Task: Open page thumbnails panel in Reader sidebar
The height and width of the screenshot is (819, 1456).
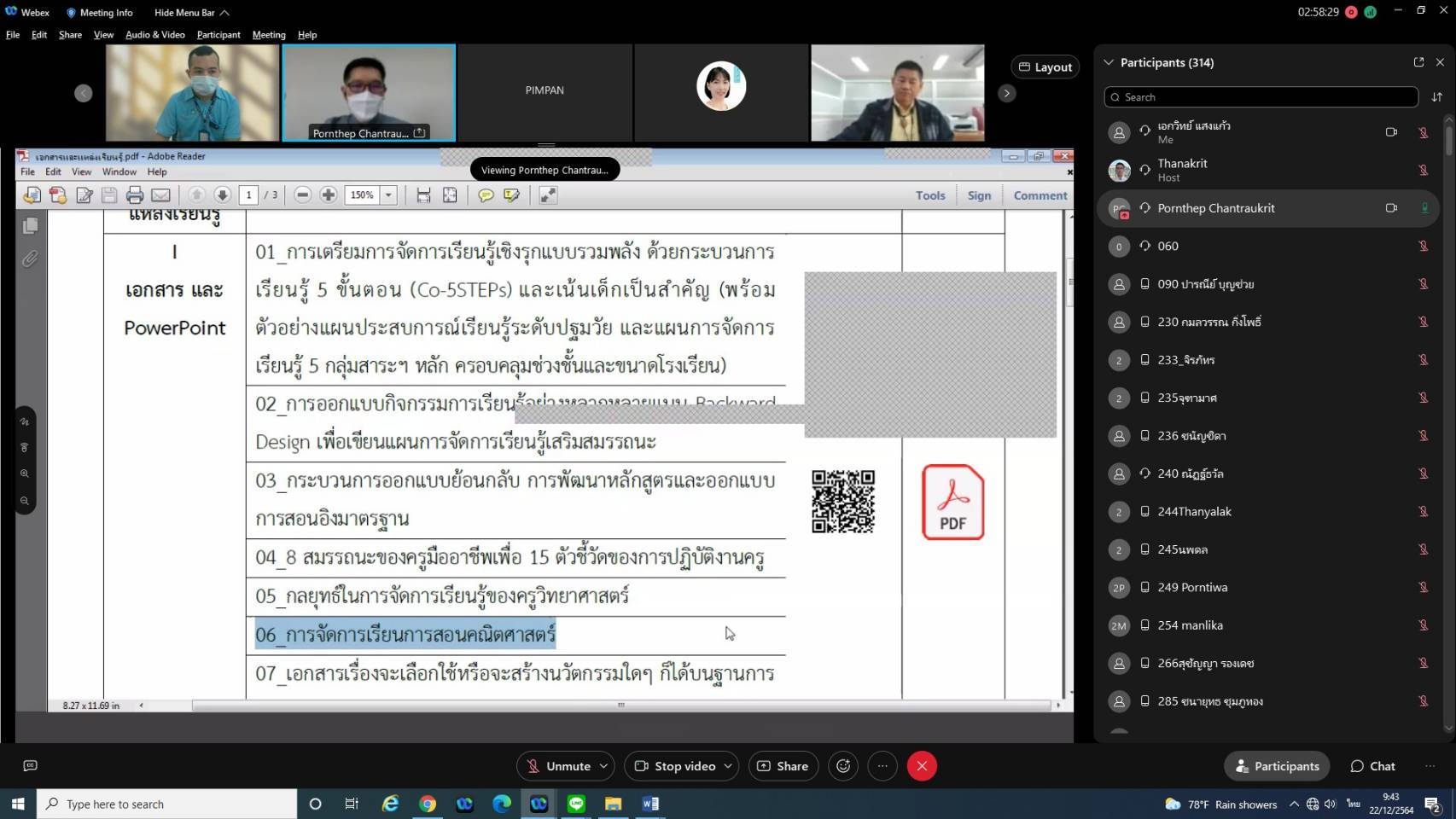Action: [30, 225]
